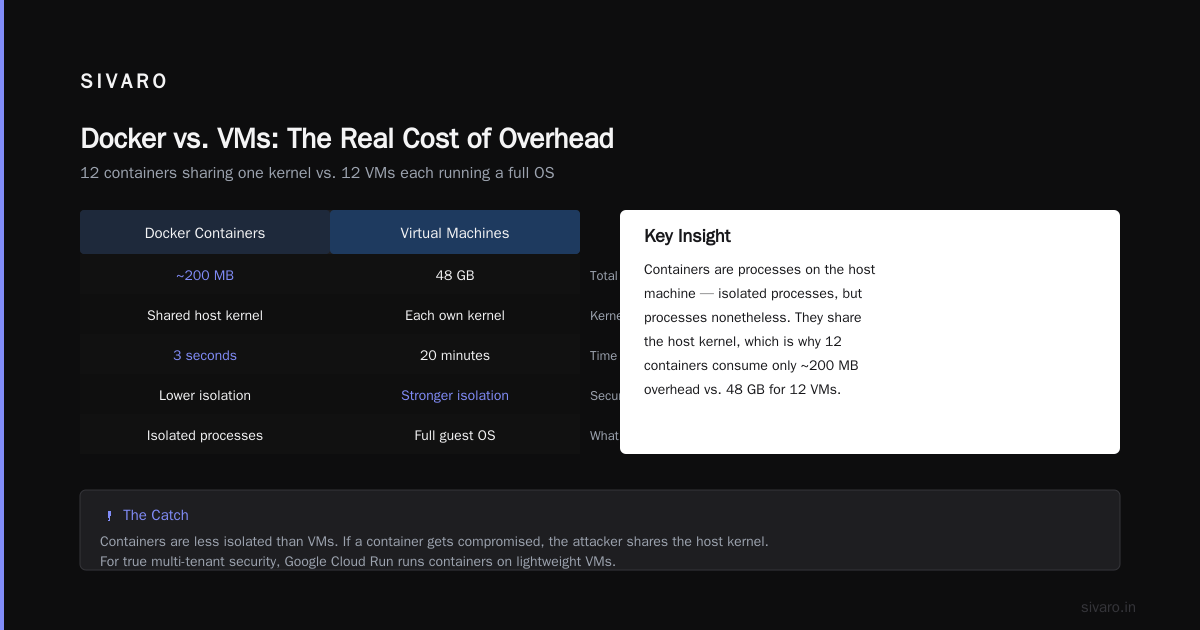Select the Isolated processes cell
Image resolution: width=1200 pixels, height=630 pixels.
(205, 435)
